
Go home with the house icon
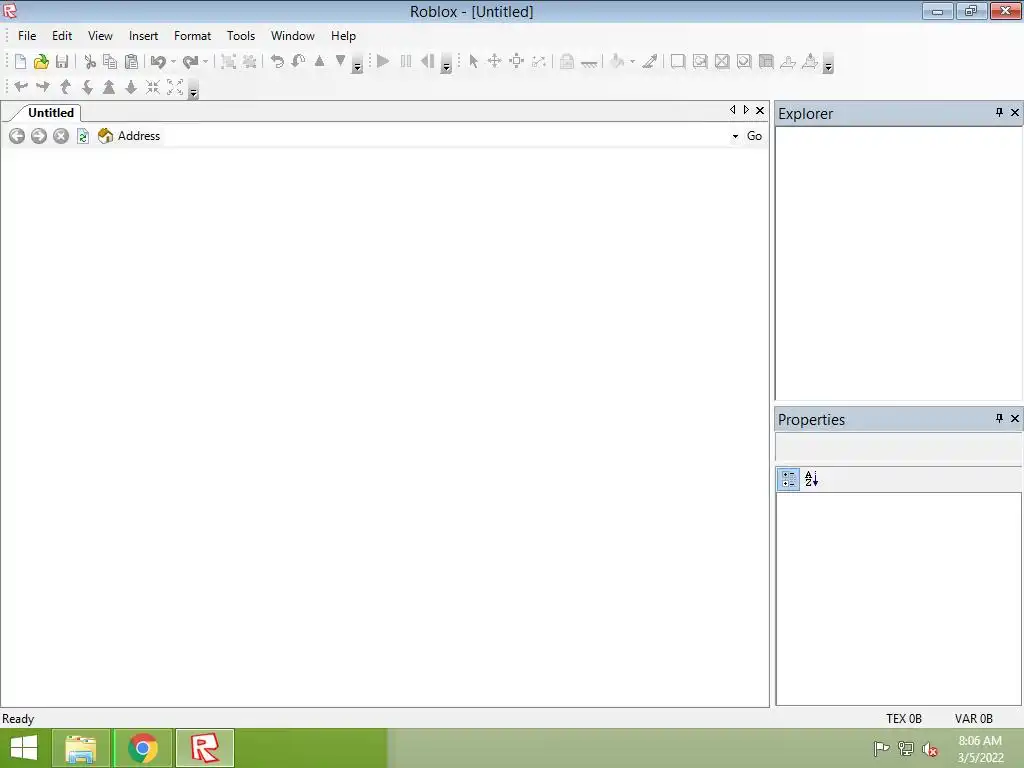pos(104,136)
